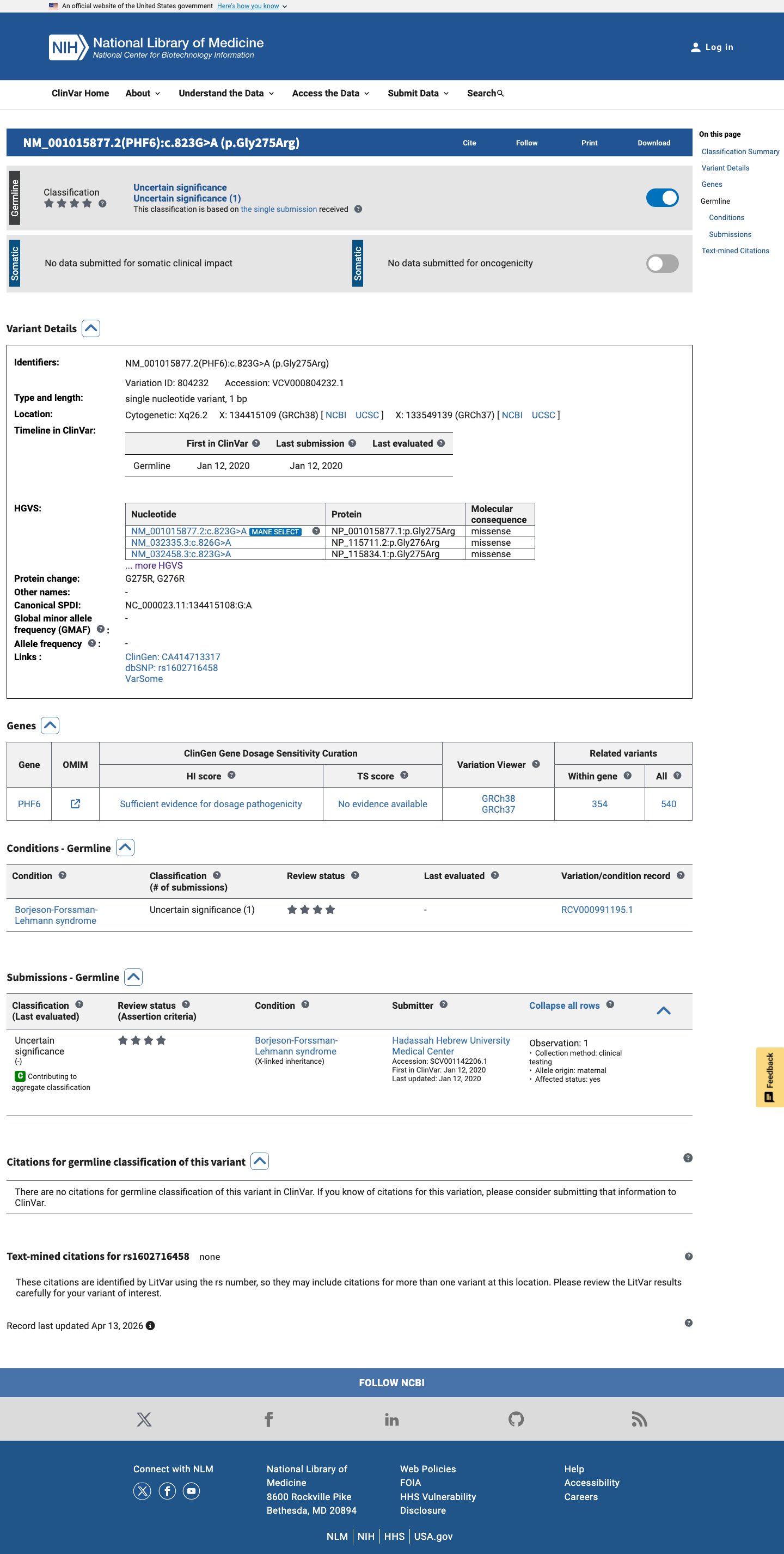Image resolution: width=784 pixels, height=1554 pixels.
Task: Click Within gene help icon
Action: (628, 776)
